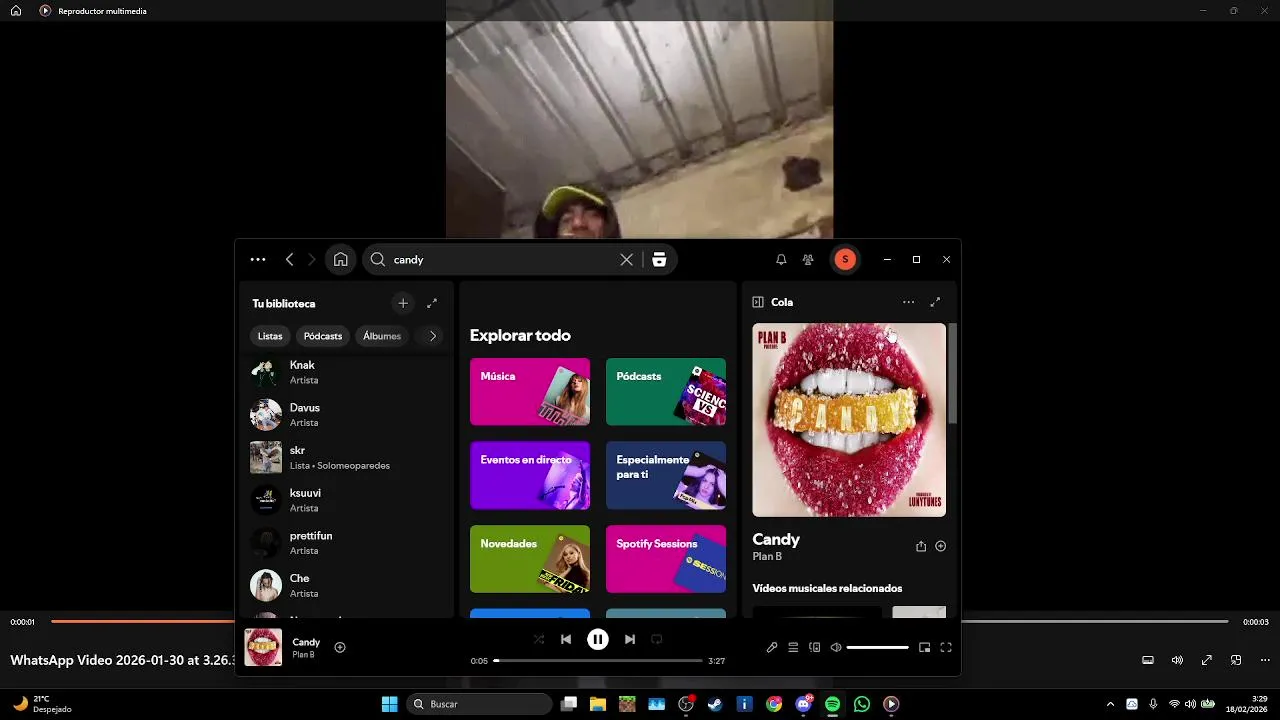Open connect to a device icon
The image size is (1280, 720).
click(815, 647)
